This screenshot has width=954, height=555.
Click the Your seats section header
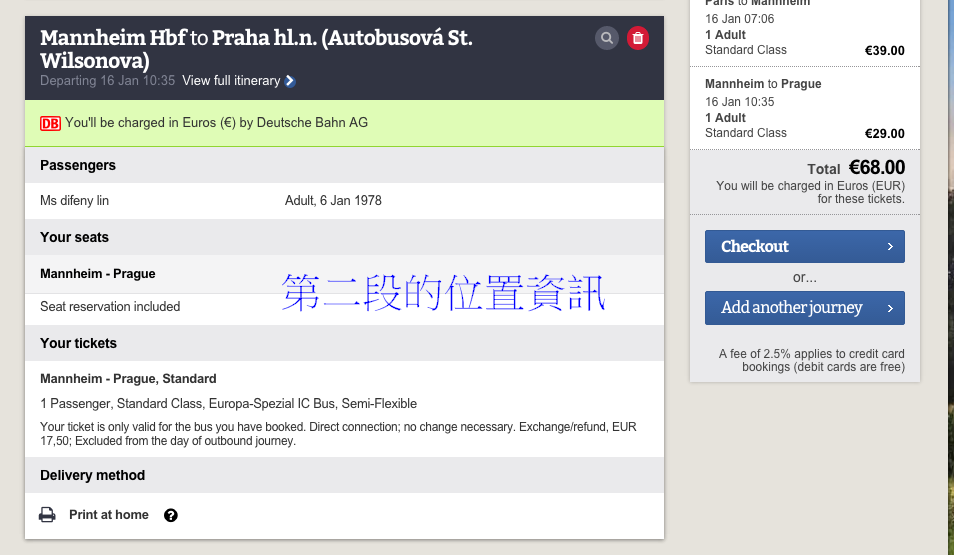(344, 237)
